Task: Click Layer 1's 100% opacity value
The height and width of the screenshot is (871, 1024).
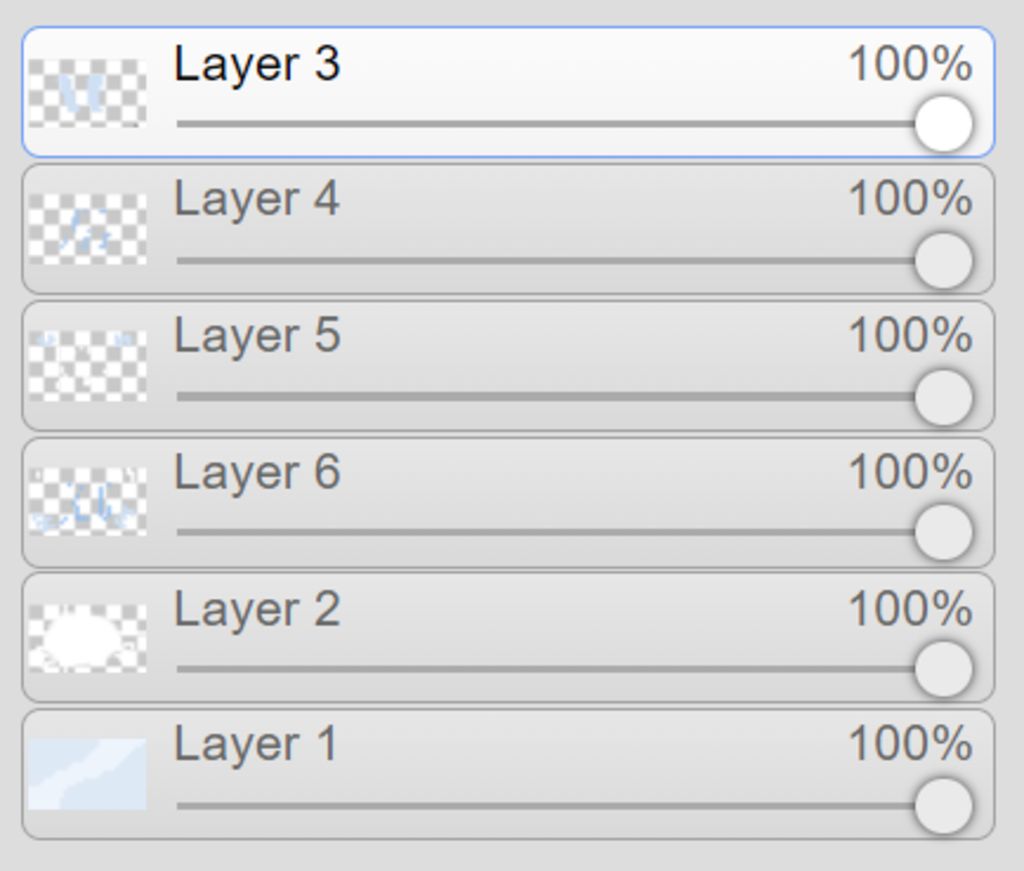Action: coord(910,744)
